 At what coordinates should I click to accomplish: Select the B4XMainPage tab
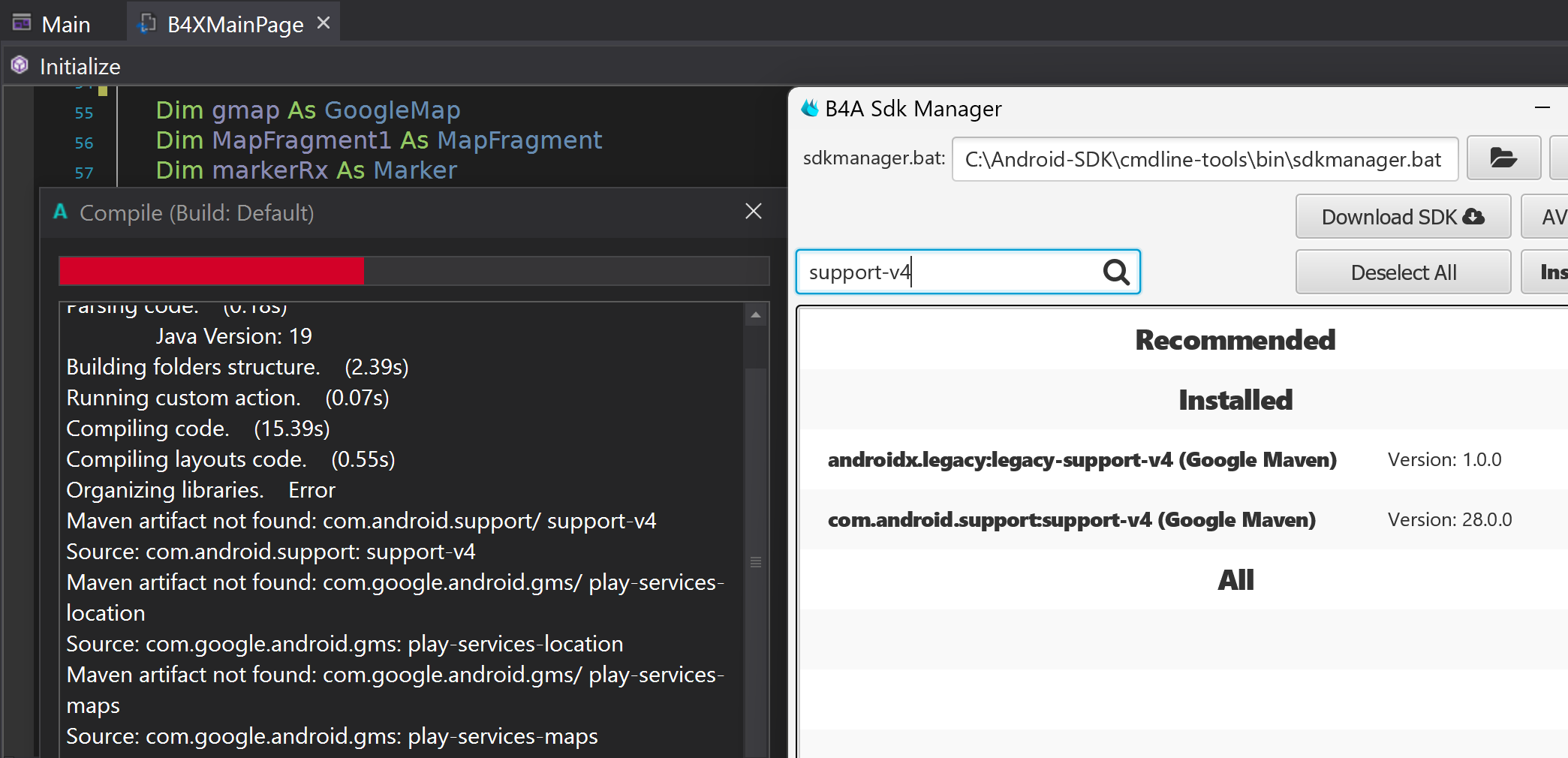(235, 25)
